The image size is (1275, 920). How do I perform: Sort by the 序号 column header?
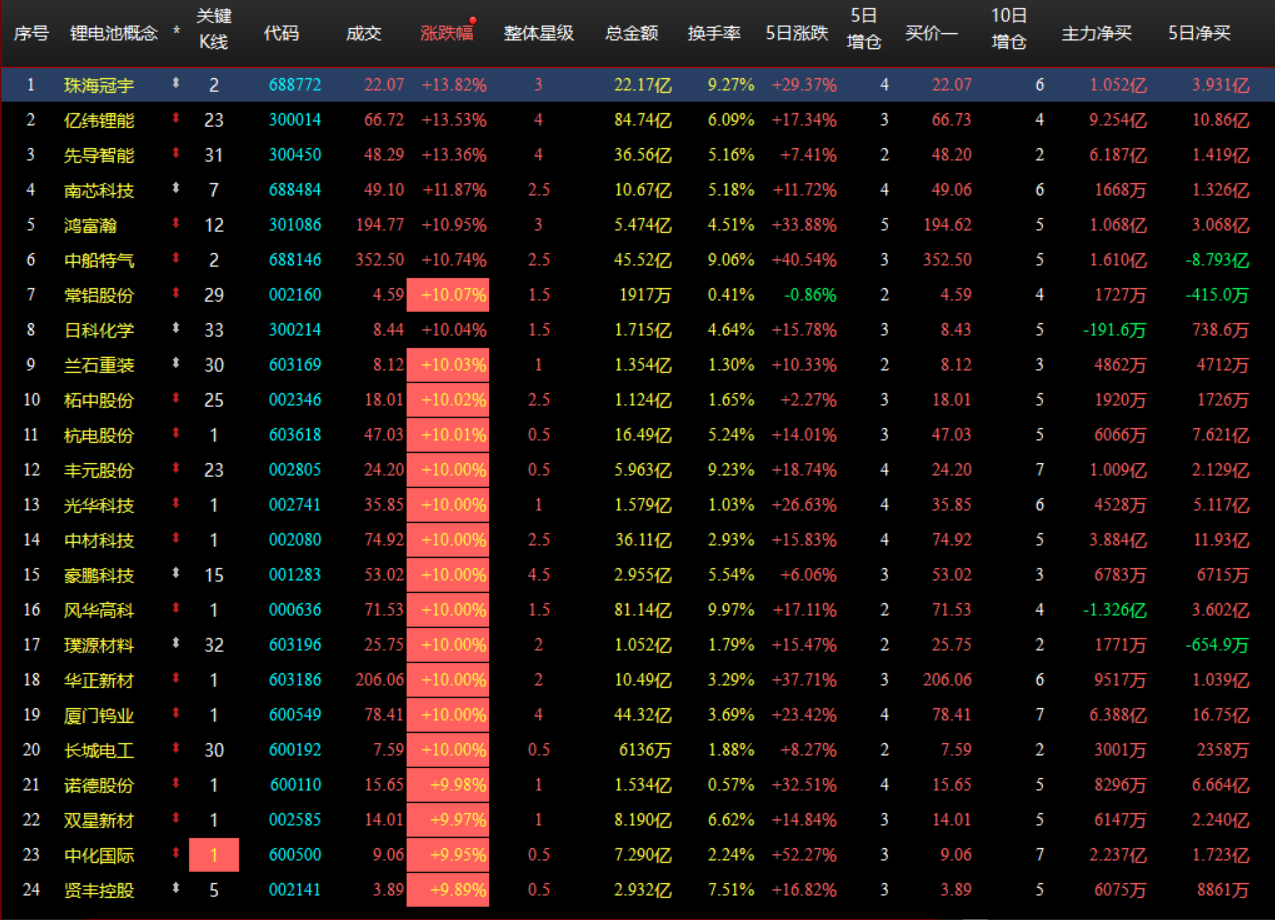pos(31,33)
